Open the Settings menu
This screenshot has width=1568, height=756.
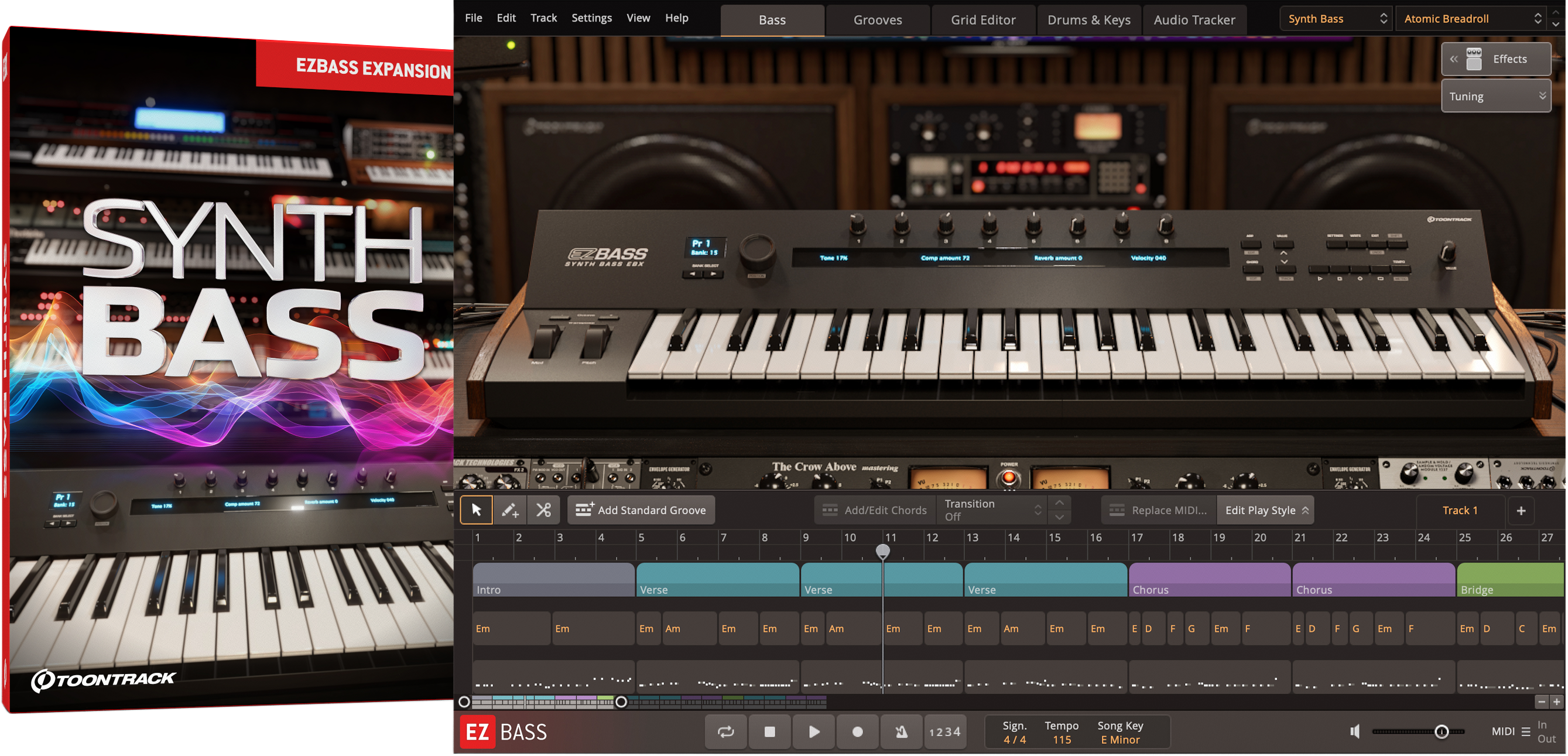591,18
